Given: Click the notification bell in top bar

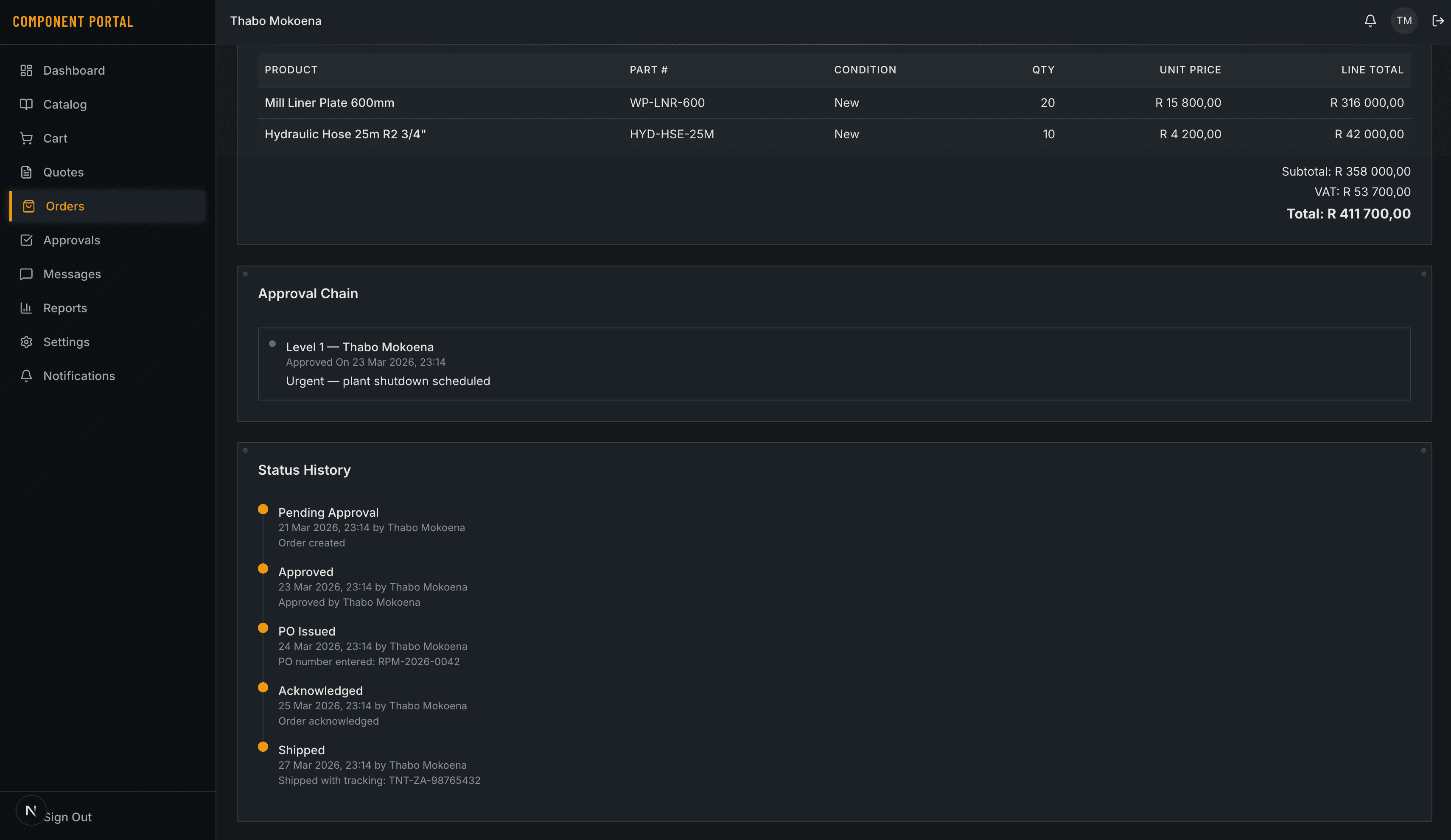Looking at the screenshot, I should pos(1370,21).
